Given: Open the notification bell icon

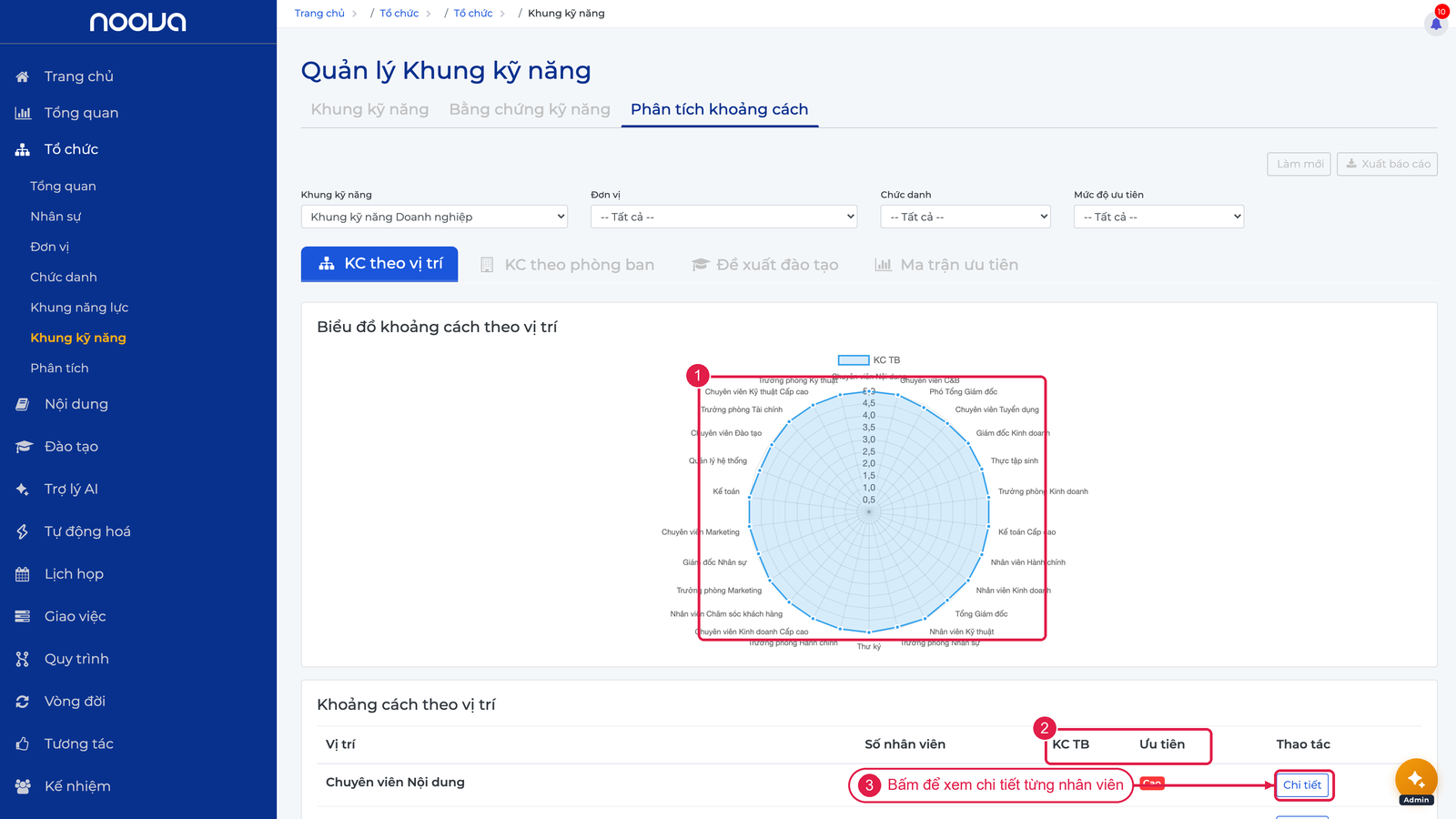Looking at the screenshot, I should click(1436, 24).
